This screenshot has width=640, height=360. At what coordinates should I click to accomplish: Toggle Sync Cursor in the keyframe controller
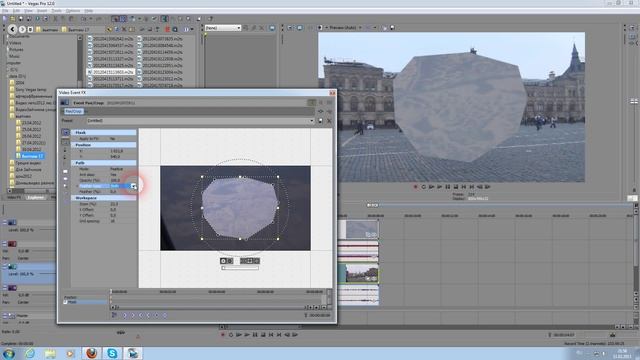point(114,315)
